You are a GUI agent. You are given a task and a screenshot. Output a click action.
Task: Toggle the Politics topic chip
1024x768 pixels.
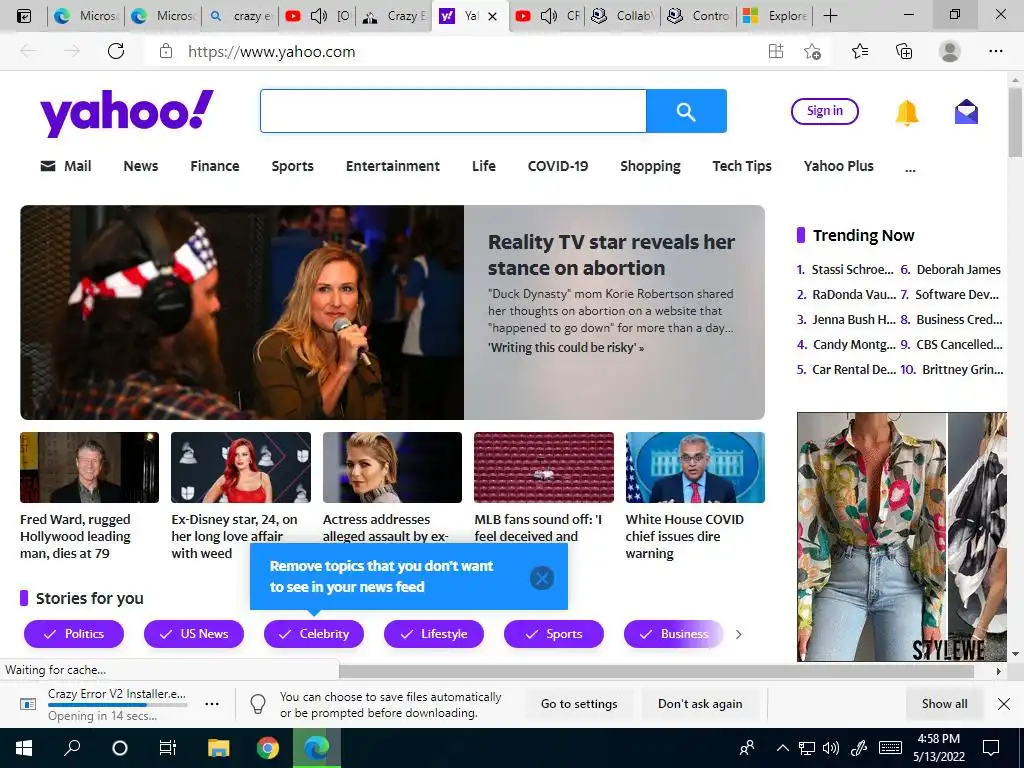(x=74, y=633)
